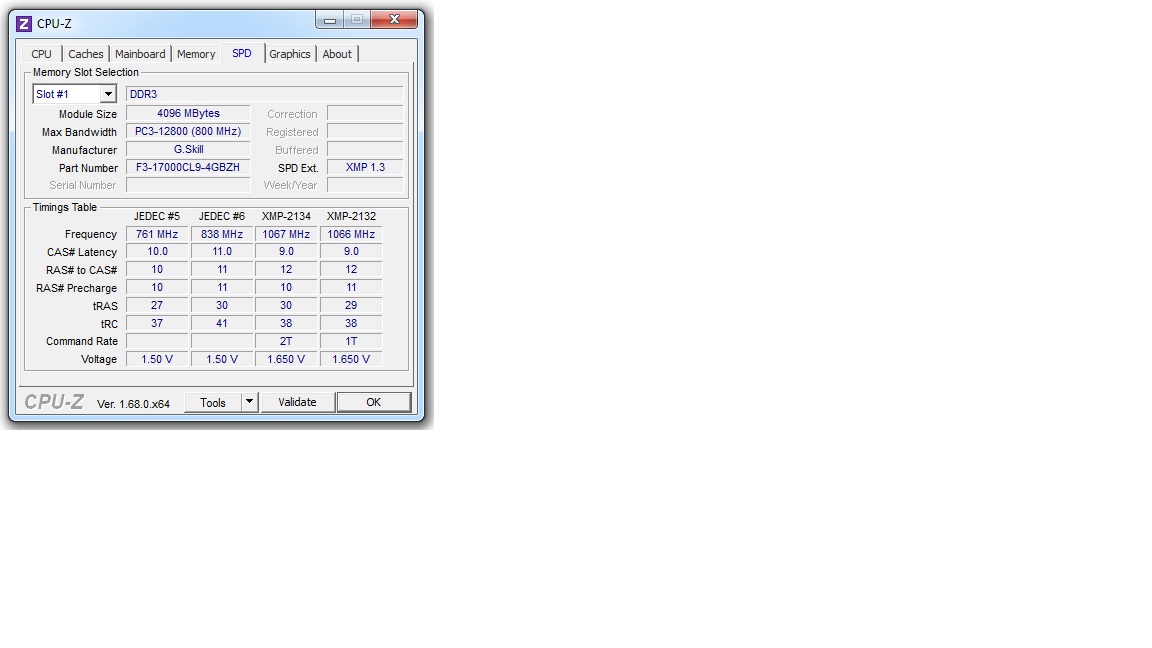
Task: Select the Mainboard tab
Action: tap(140, 54)
